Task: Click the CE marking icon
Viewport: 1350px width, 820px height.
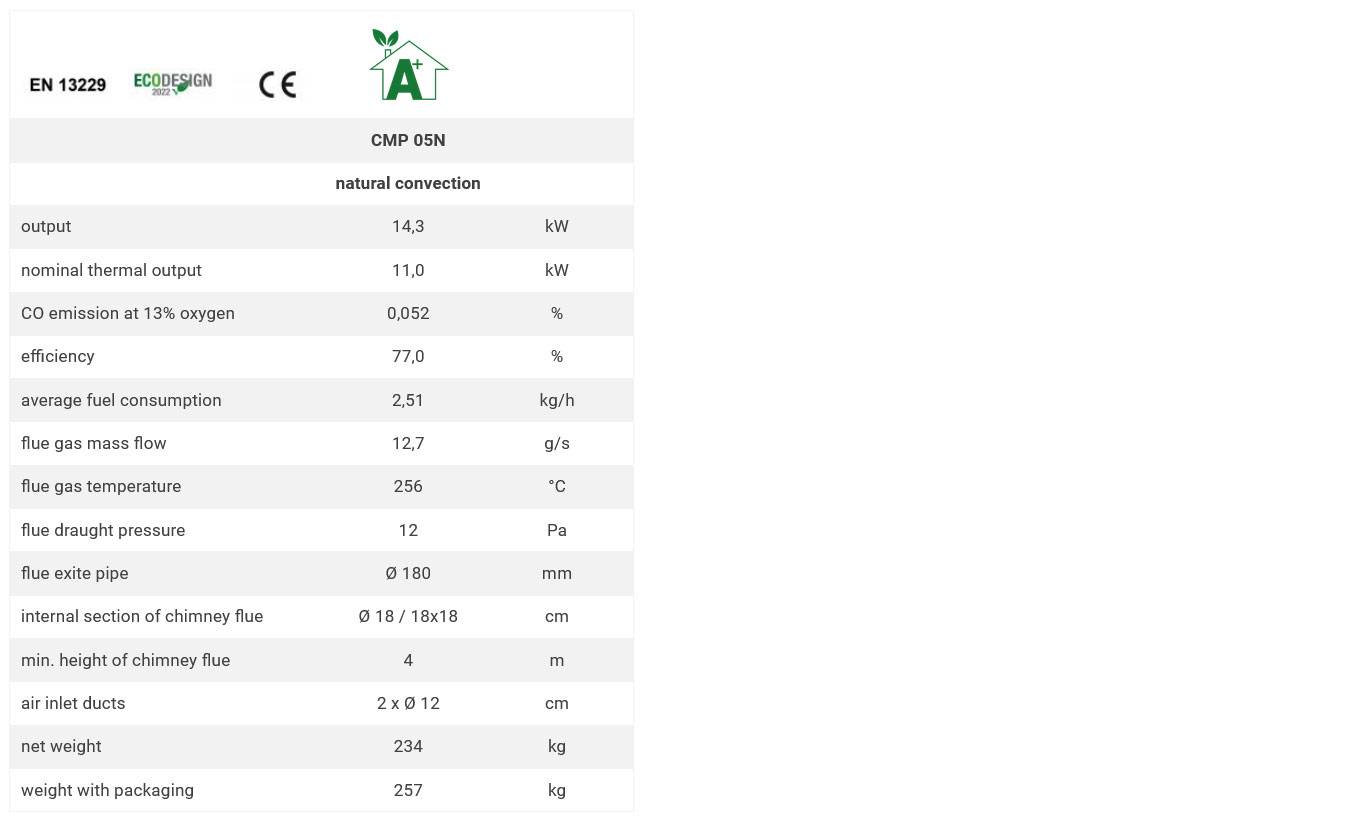Action: pos(277,85)
